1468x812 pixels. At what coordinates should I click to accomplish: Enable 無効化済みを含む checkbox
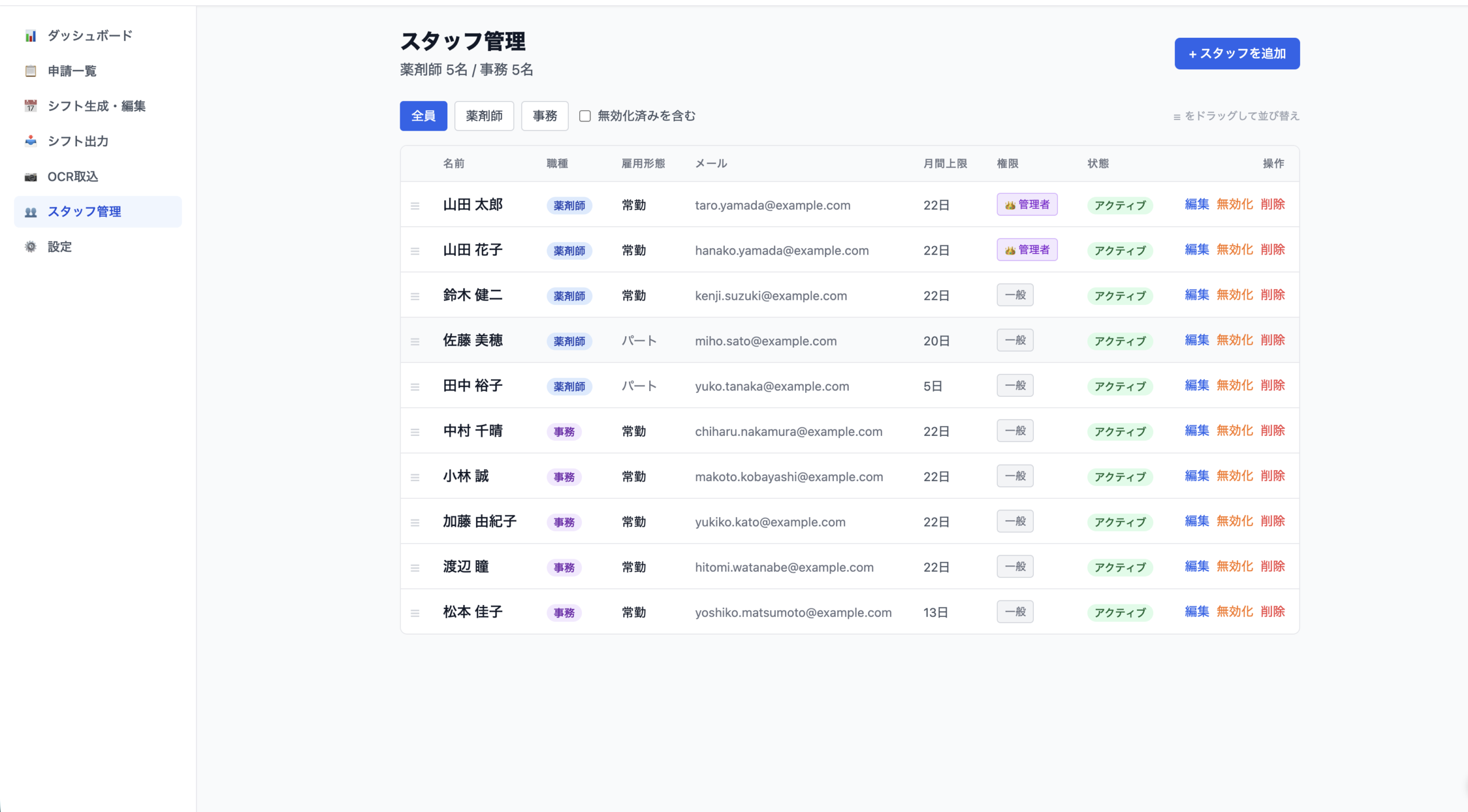(x=585, y=116)
